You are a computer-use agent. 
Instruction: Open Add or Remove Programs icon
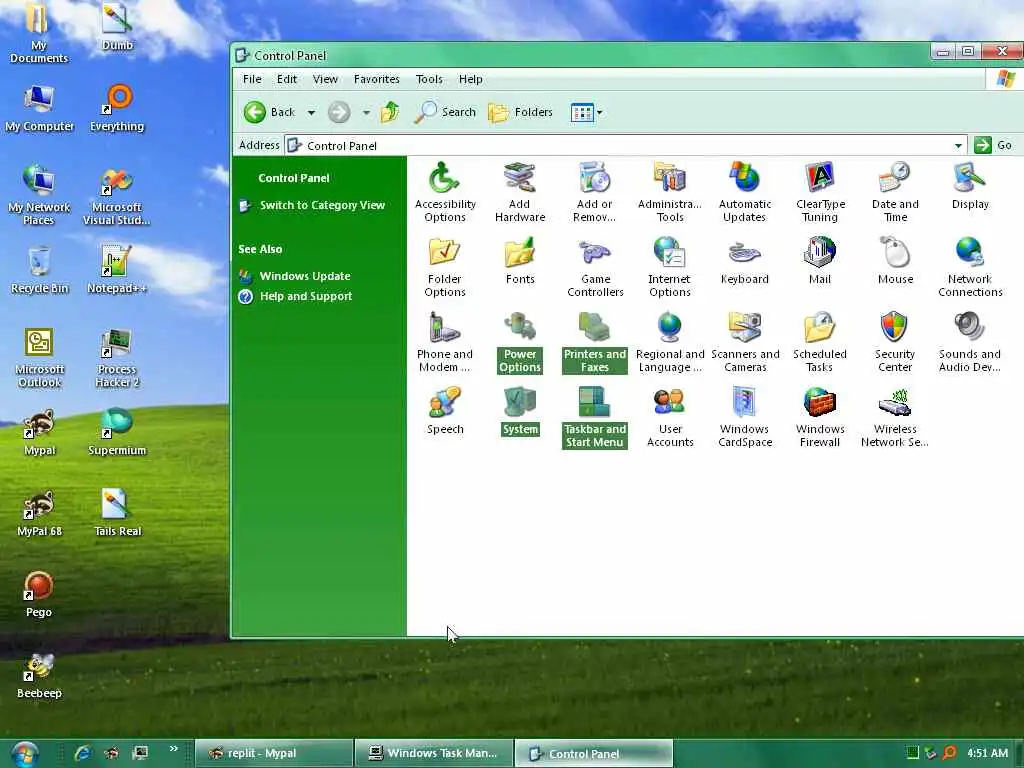[x=594, y=192]
